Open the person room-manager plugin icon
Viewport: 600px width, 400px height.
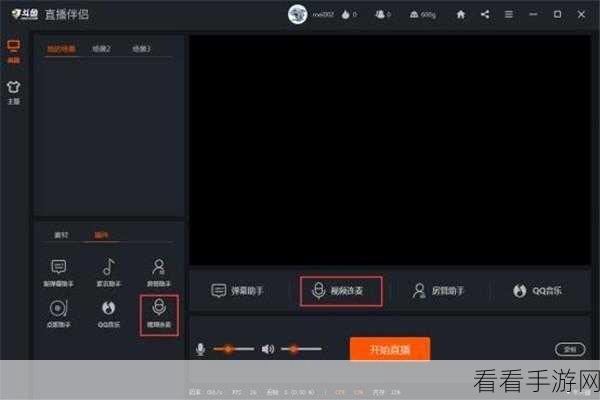click(x=159, y=273)
